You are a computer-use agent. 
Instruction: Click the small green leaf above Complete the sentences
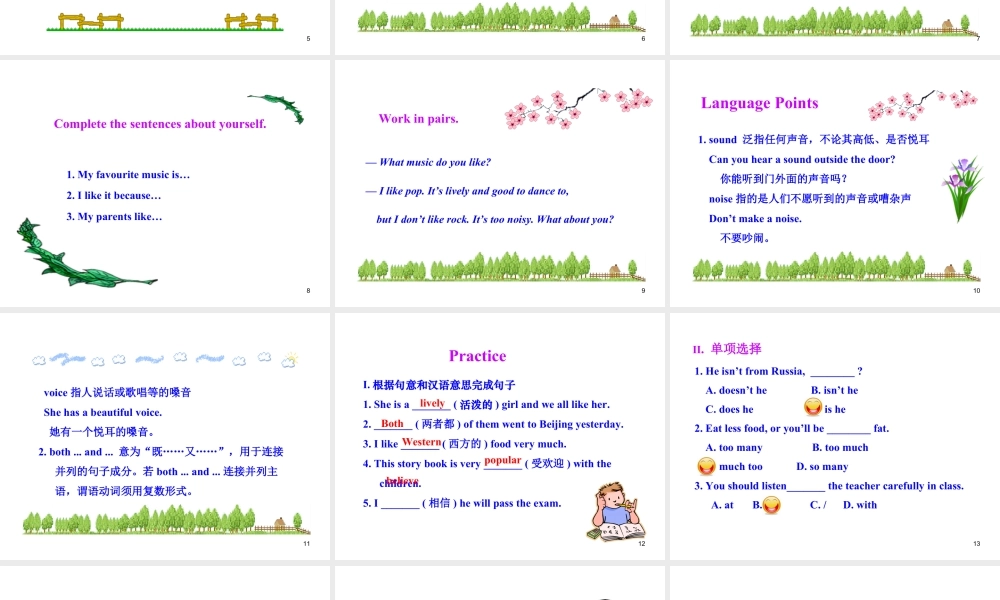[279, 107]
